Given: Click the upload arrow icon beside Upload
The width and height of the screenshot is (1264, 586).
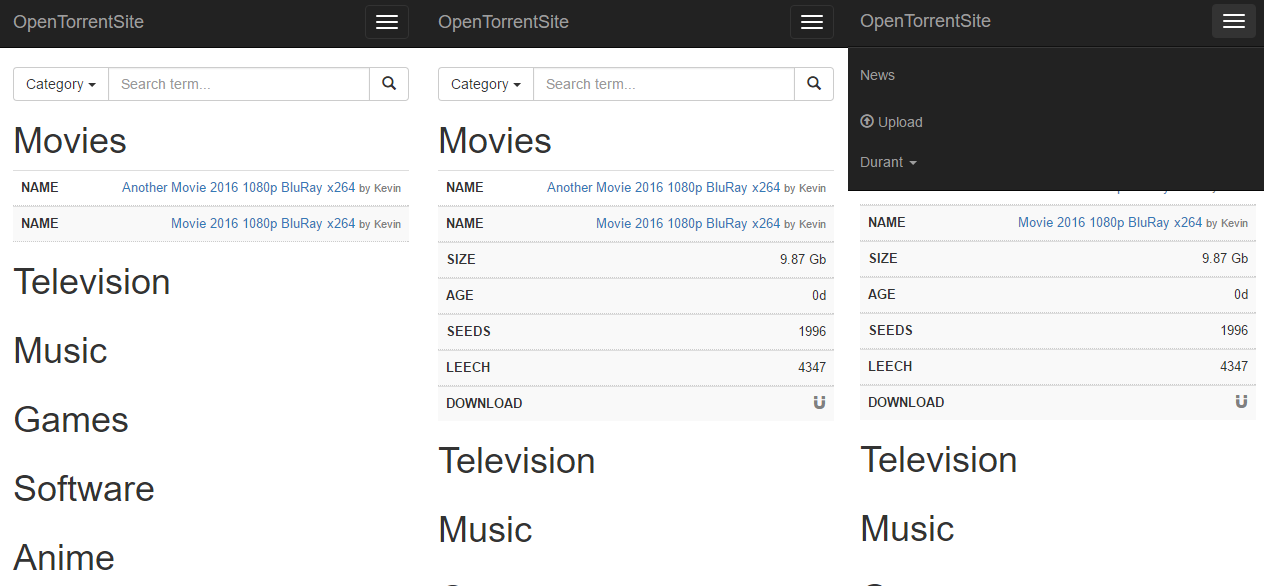Looking at the screenshot, I should pos(867,121).
